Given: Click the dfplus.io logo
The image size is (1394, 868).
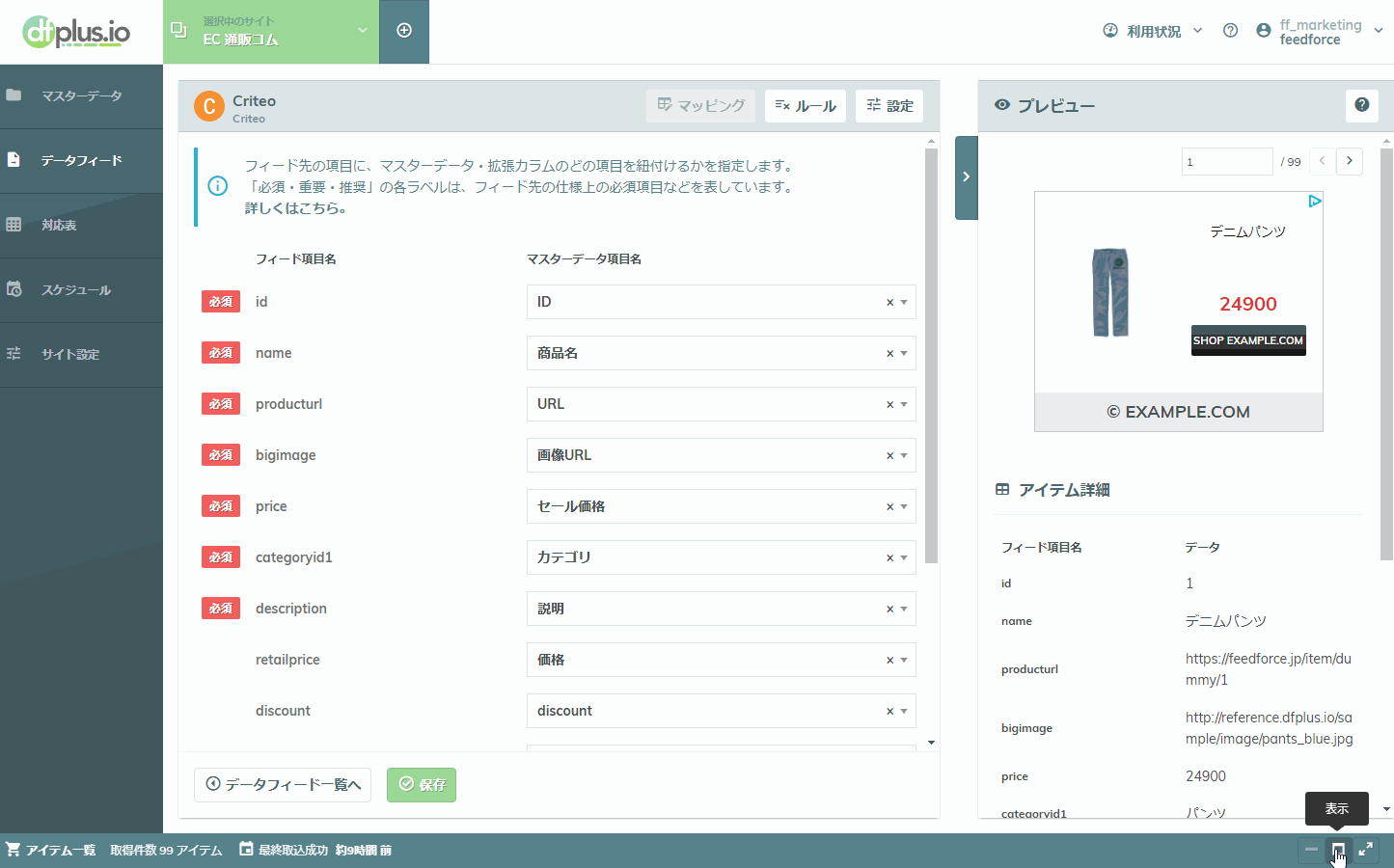Looking at the screenshot, I should (76, 32).
